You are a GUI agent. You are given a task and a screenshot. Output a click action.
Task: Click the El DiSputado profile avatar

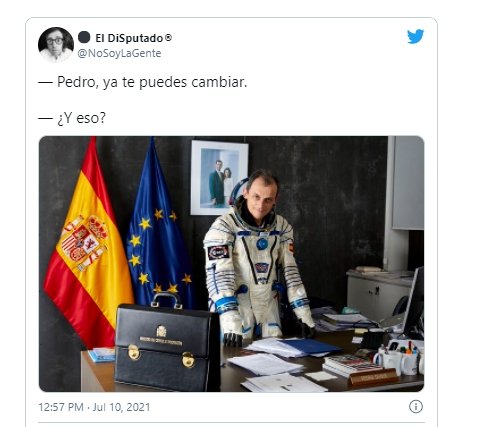click(x=56, y=45)
